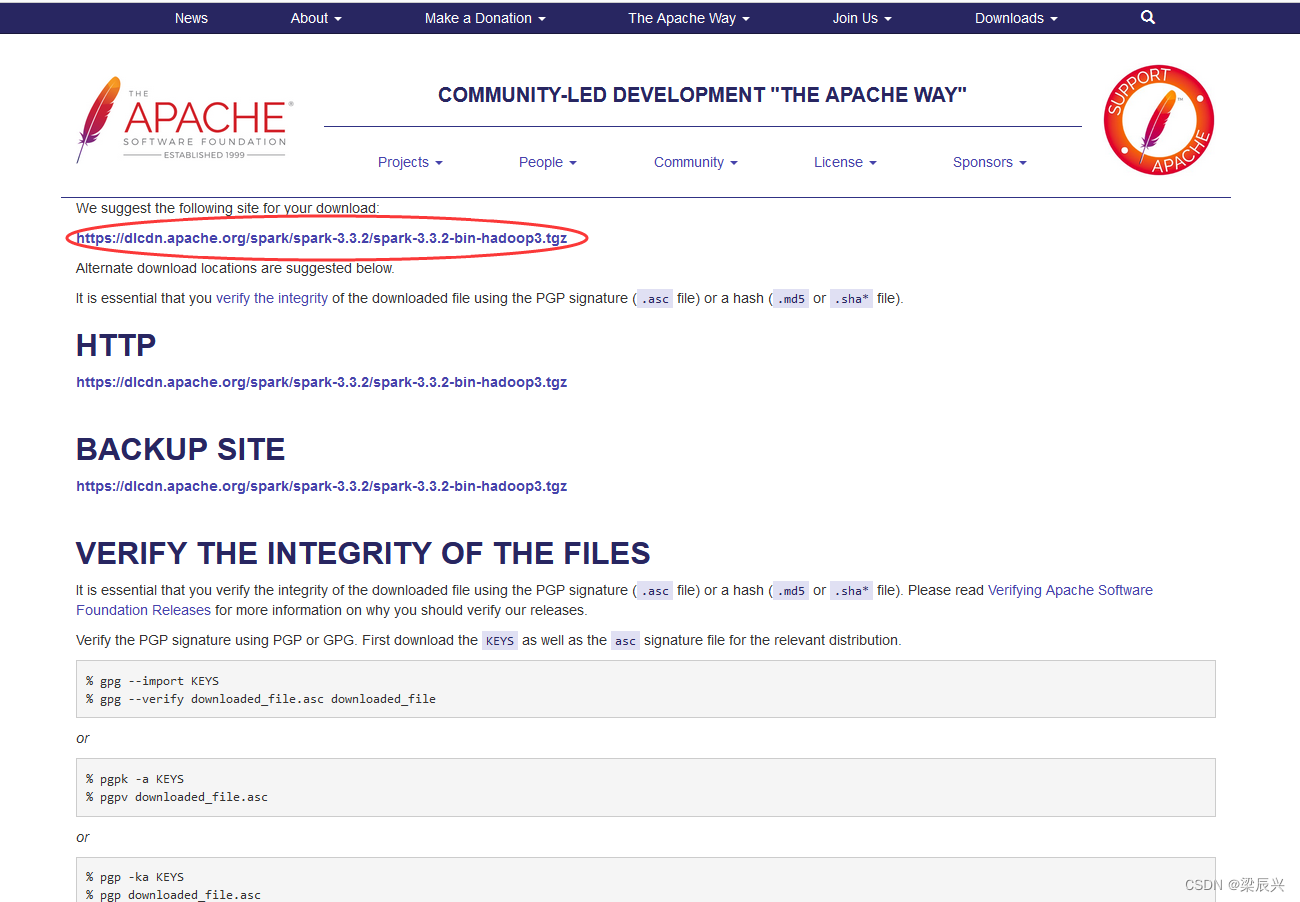Expand The Apache Way dropdown
The width and height of the screenshot is (1300, 902).
tap(689, 18)
